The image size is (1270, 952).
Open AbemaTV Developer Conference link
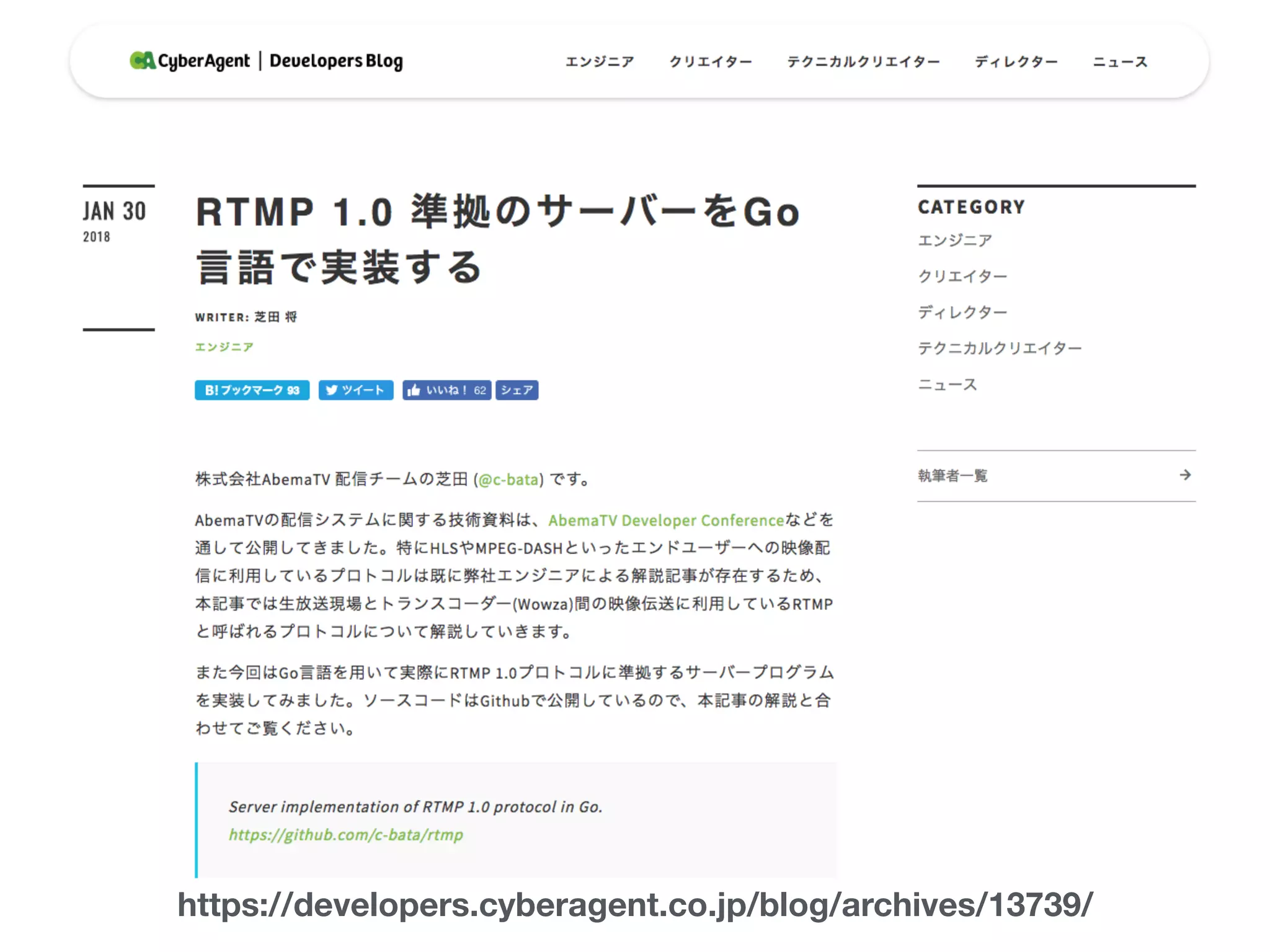tap(666, 520)
